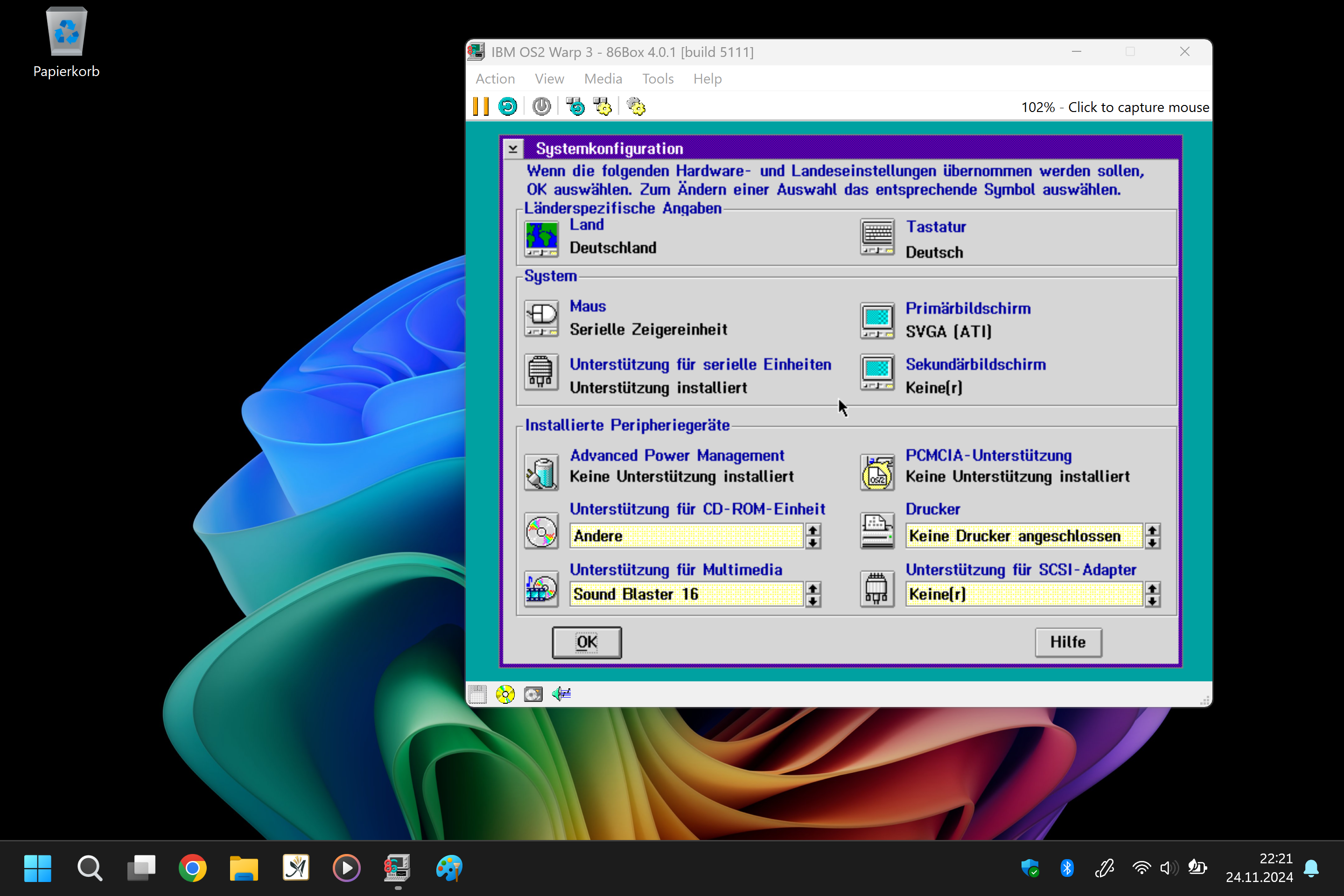Select the Multimedia support icon
The height and width of the screenshot is (896, 1344).
tap(541, 589)
